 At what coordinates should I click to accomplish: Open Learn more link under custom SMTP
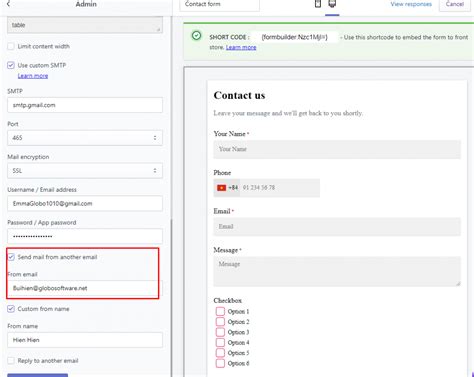[33, 76]
